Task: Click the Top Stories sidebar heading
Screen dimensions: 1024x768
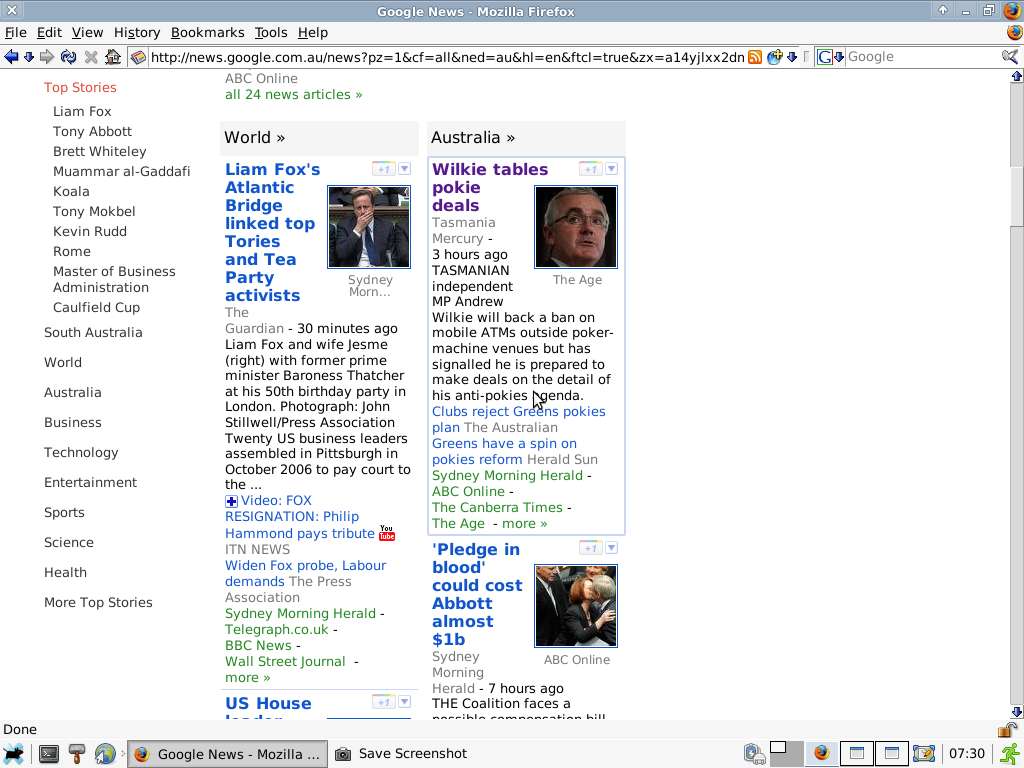Action: point(80,88)
